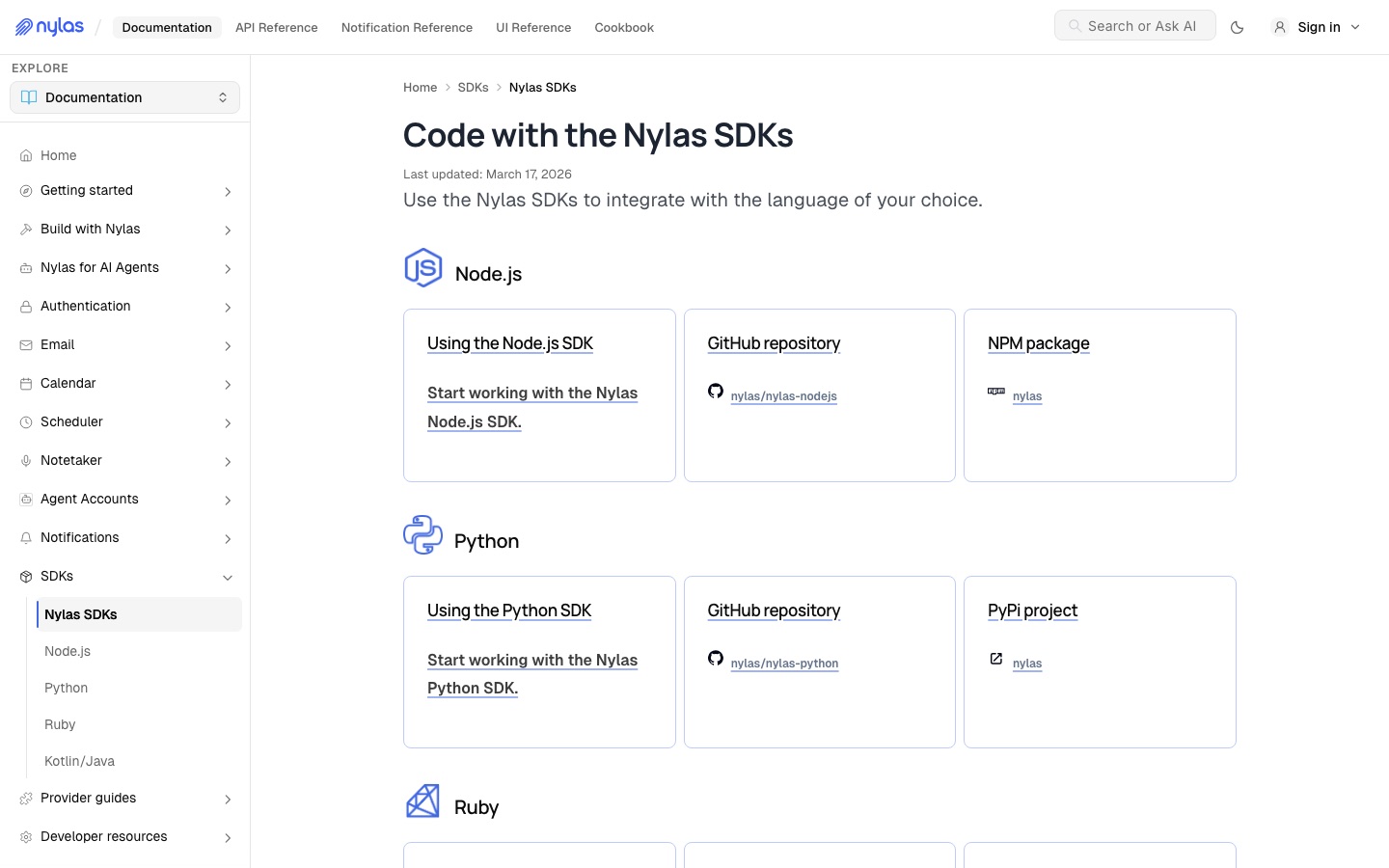Image resolution: width=1389 pixels, height=868 pixels.
Task: Click the PyPi project heading link
Action: coord(1032,610)
